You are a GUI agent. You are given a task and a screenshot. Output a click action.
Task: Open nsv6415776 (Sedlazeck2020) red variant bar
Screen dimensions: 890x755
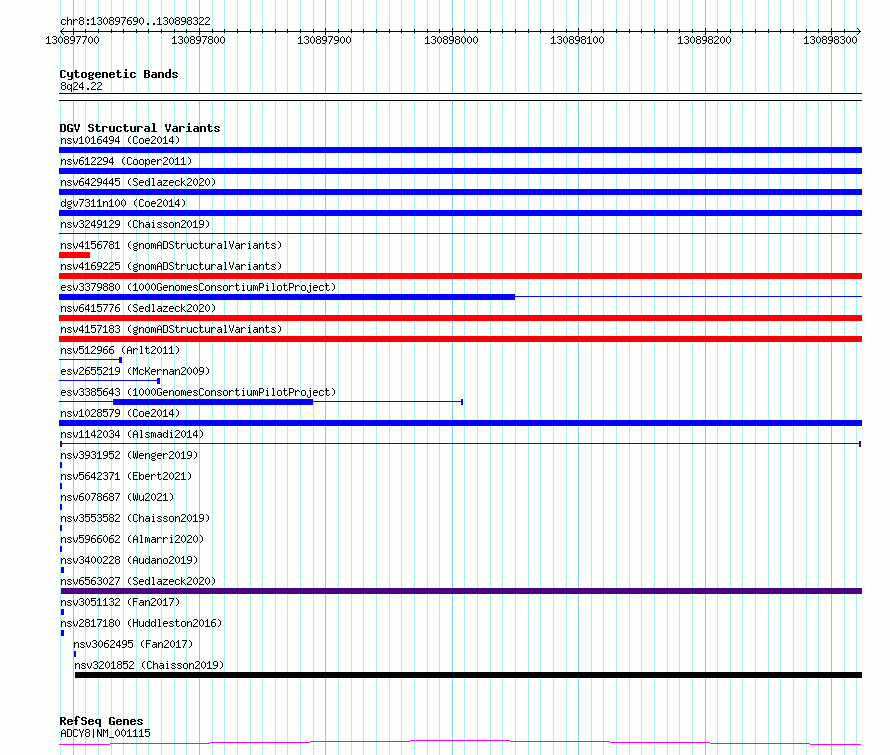[x=460, y=318]
